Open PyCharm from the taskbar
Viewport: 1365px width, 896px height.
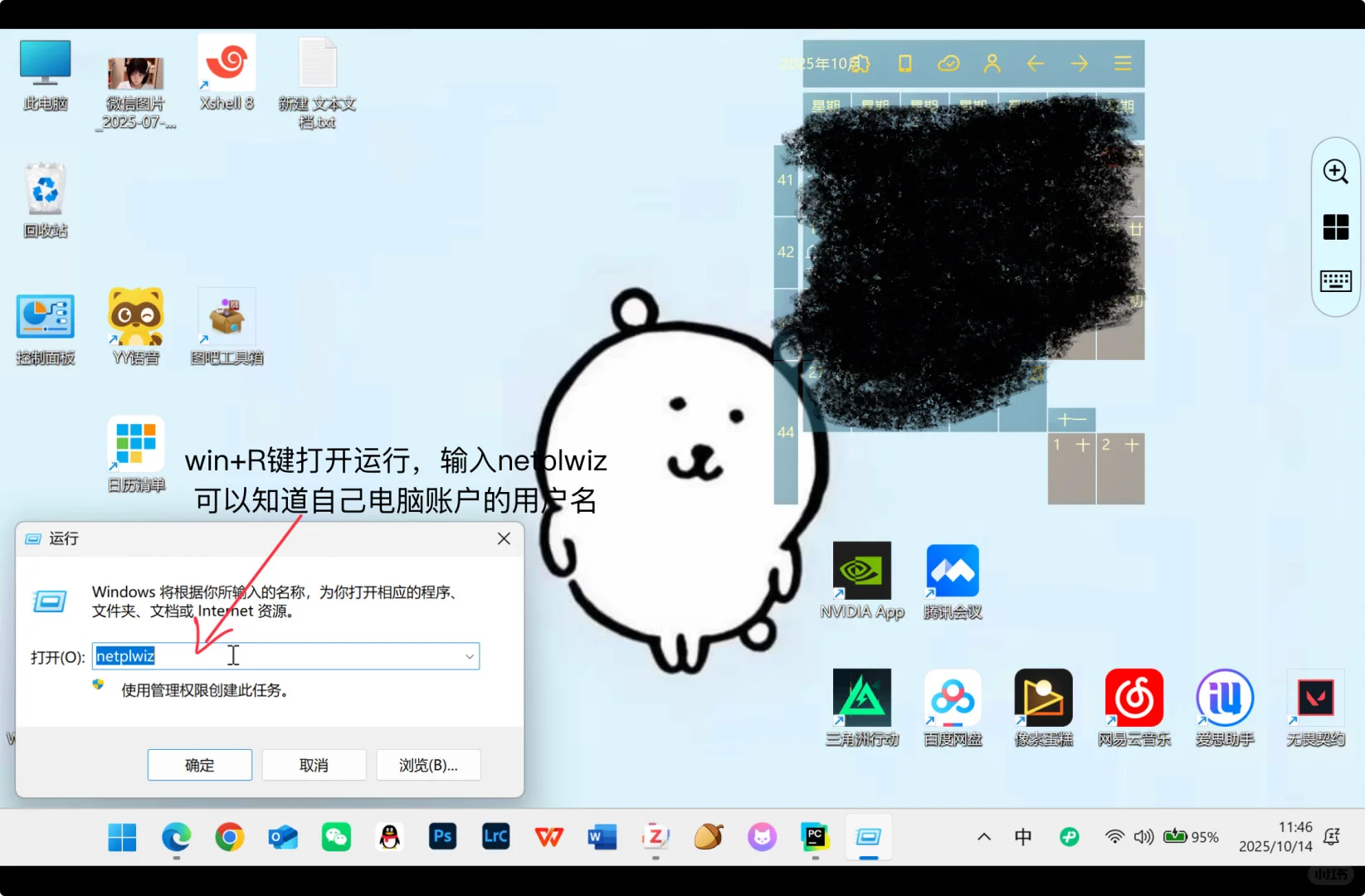(x=815, y=836)
